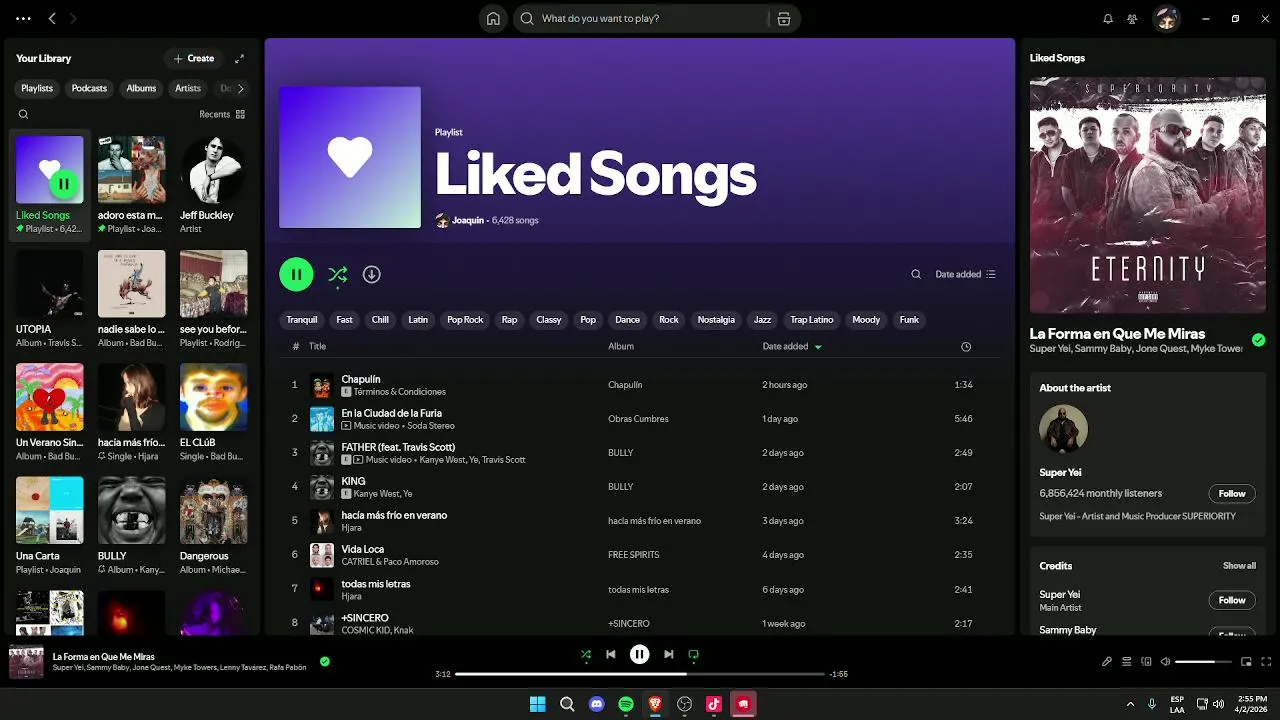Open the play queue
The image size is (1280, 720).
tap(1127, 661)
